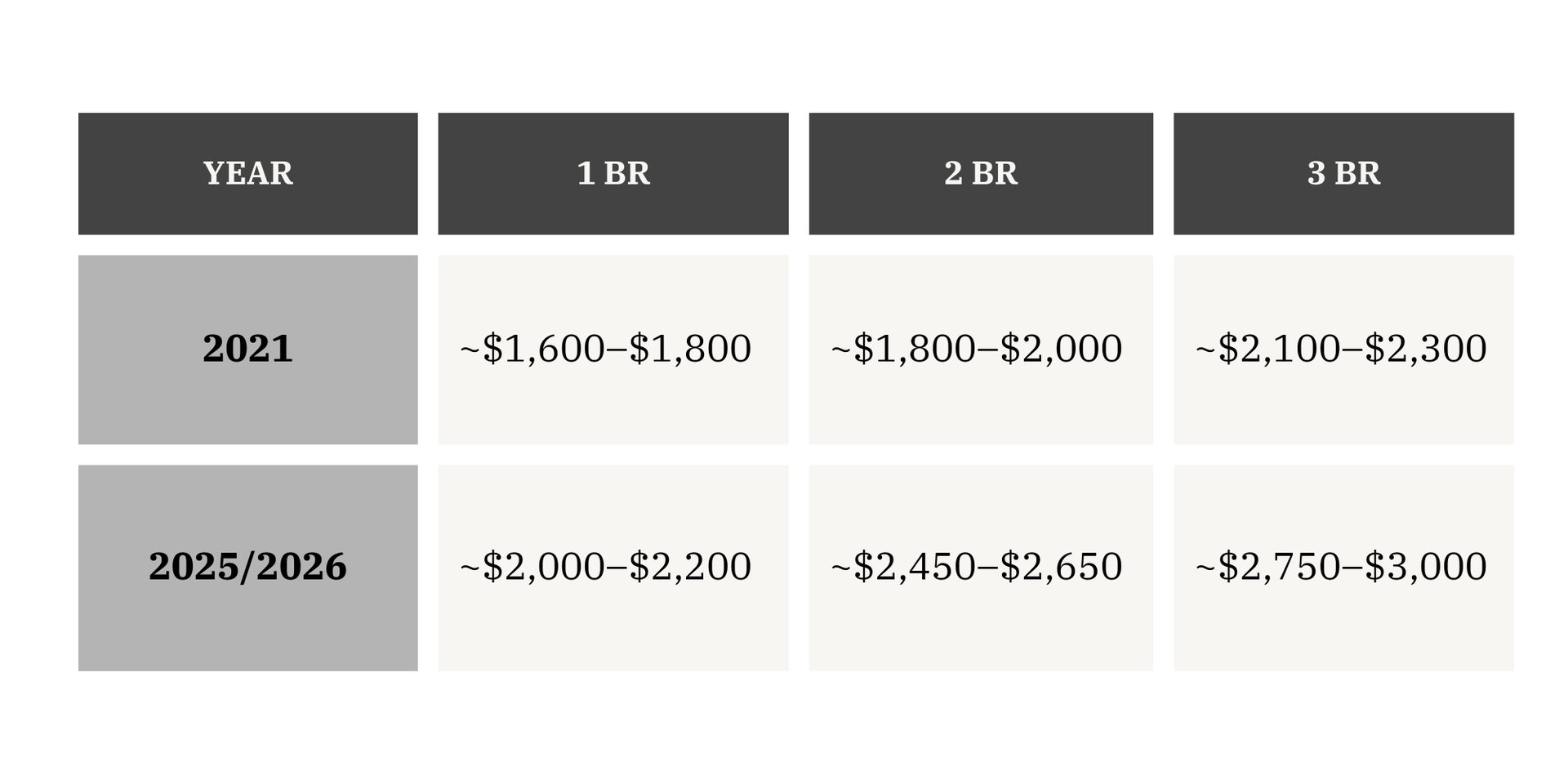Select the $2,450 price value
Image resolution: width=1568 pixels, height=784 pixels.
tap(914, 567)
